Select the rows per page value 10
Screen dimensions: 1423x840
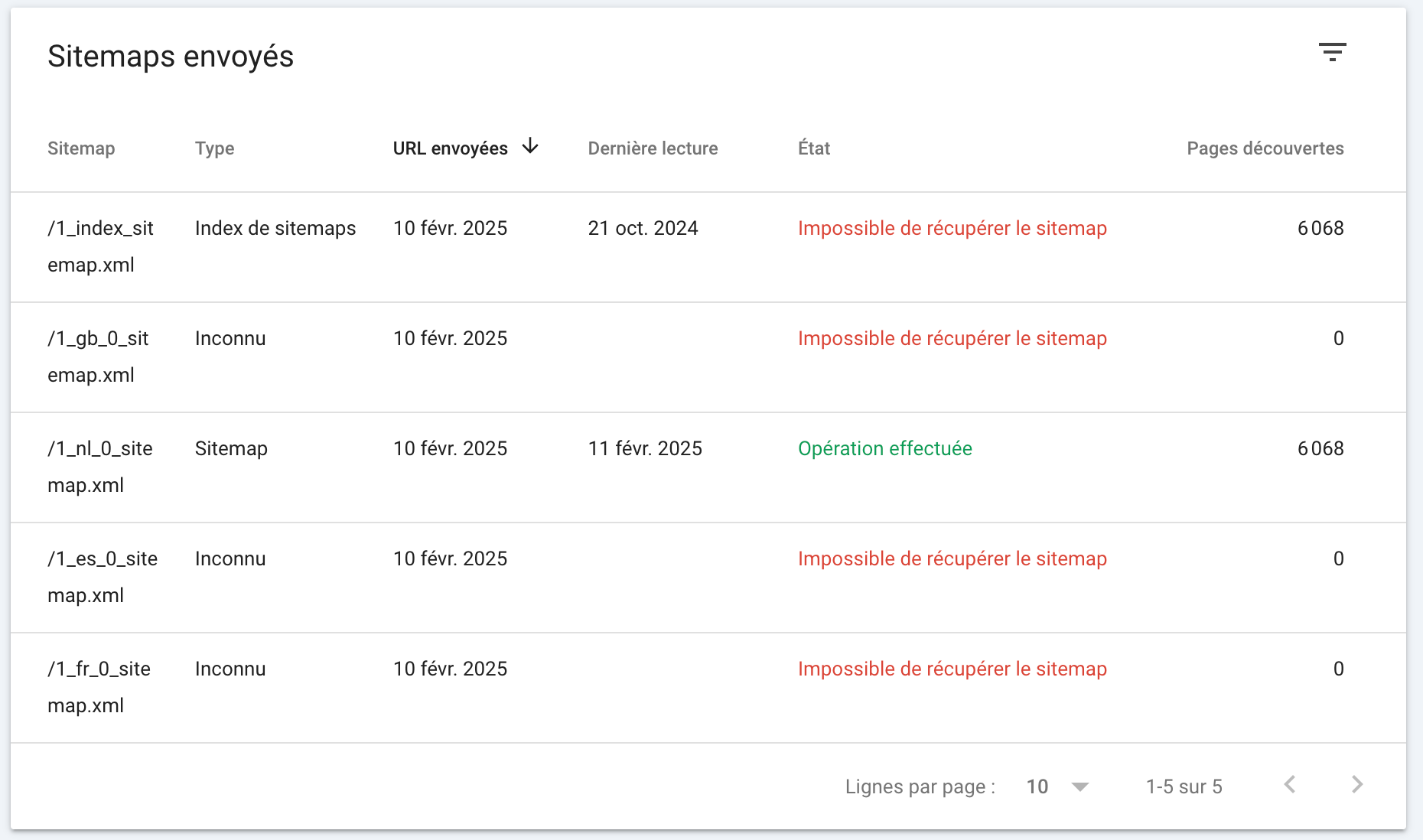pyautogui.click(x=1037, y=786)
